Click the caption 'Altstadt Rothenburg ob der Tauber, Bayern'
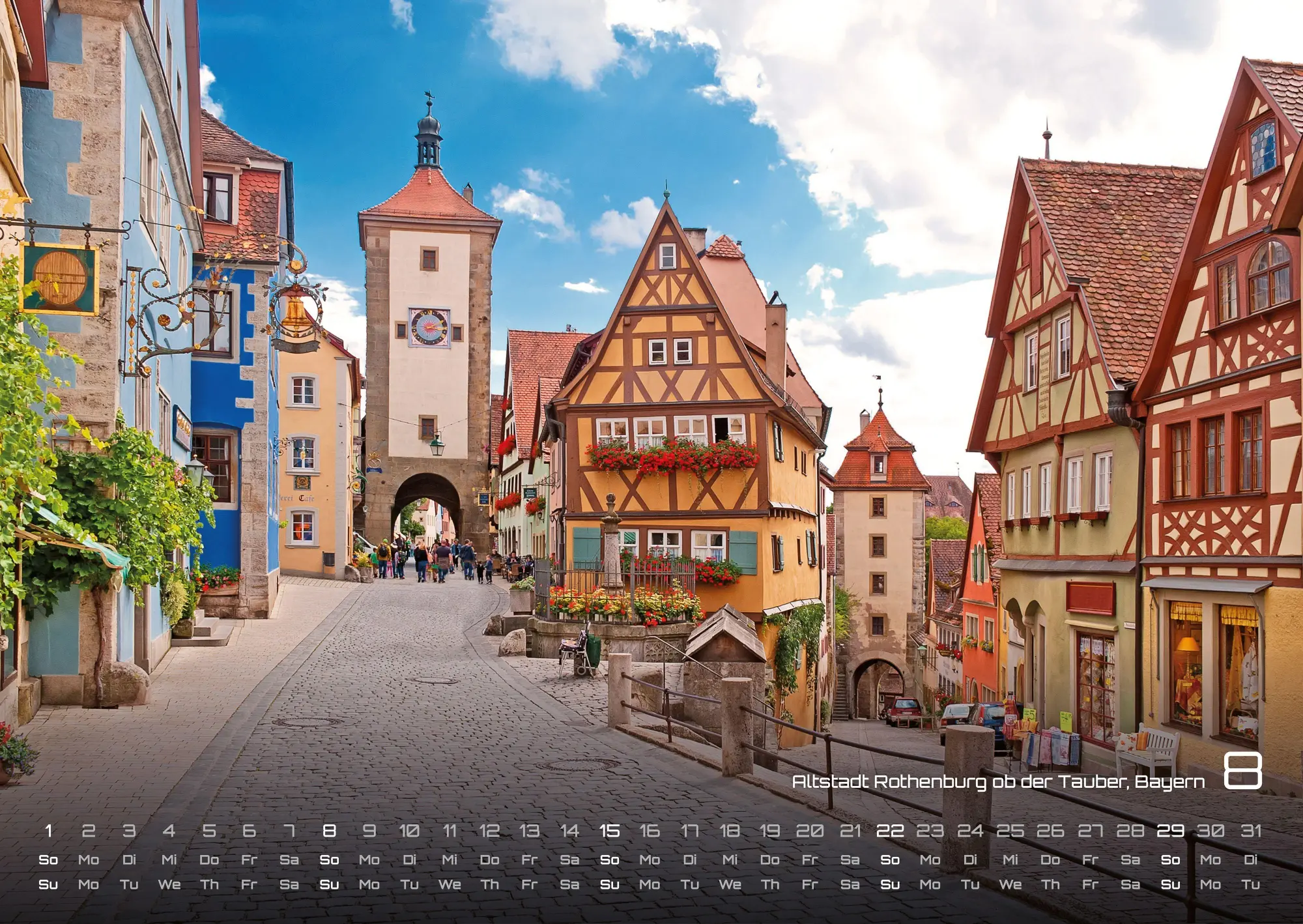The image size is (1303, 924). pyautogui.click(x=998, y=782)
